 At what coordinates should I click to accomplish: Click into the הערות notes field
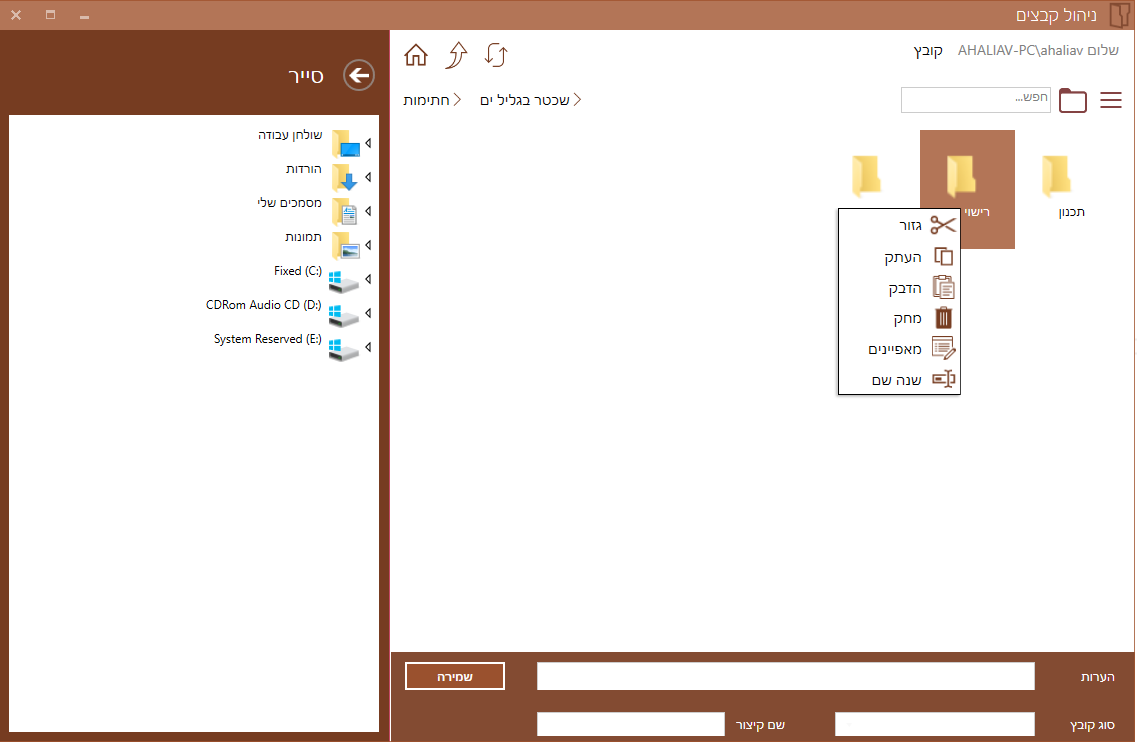point(785,676)
